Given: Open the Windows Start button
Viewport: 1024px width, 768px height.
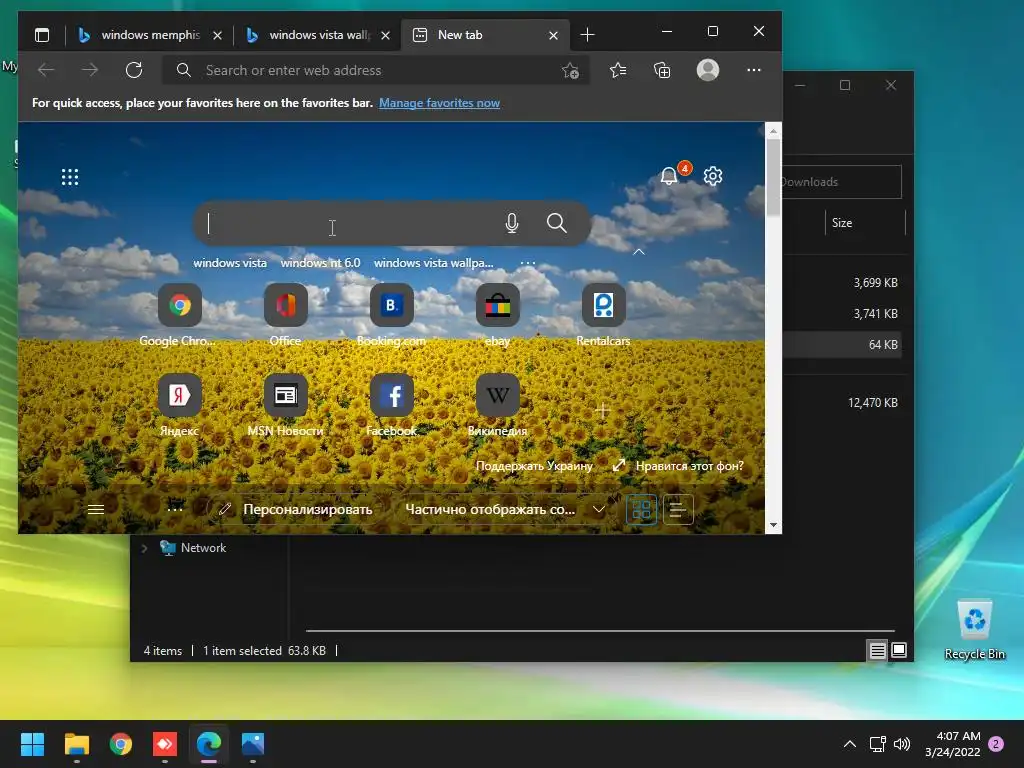Looking at the screenshot, I should click(x=32, y=744).
